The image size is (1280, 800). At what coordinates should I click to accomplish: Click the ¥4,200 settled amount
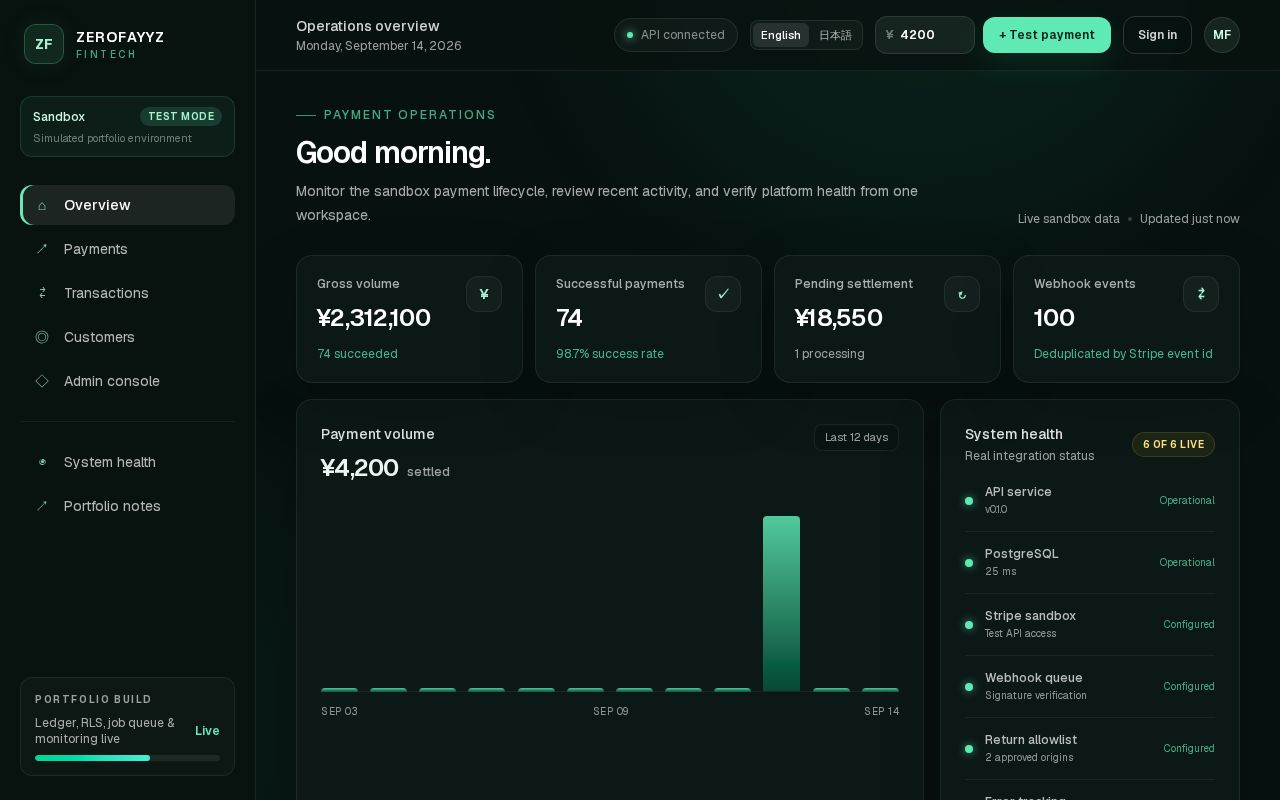[360, 468]
